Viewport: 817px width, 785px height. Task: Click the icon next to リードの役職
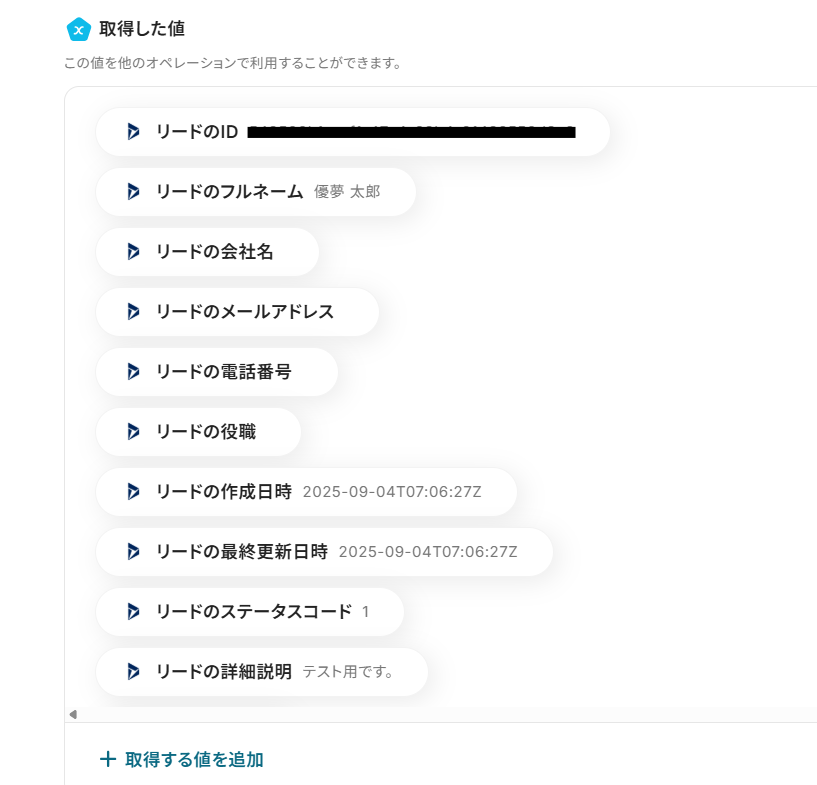(133, 432)
